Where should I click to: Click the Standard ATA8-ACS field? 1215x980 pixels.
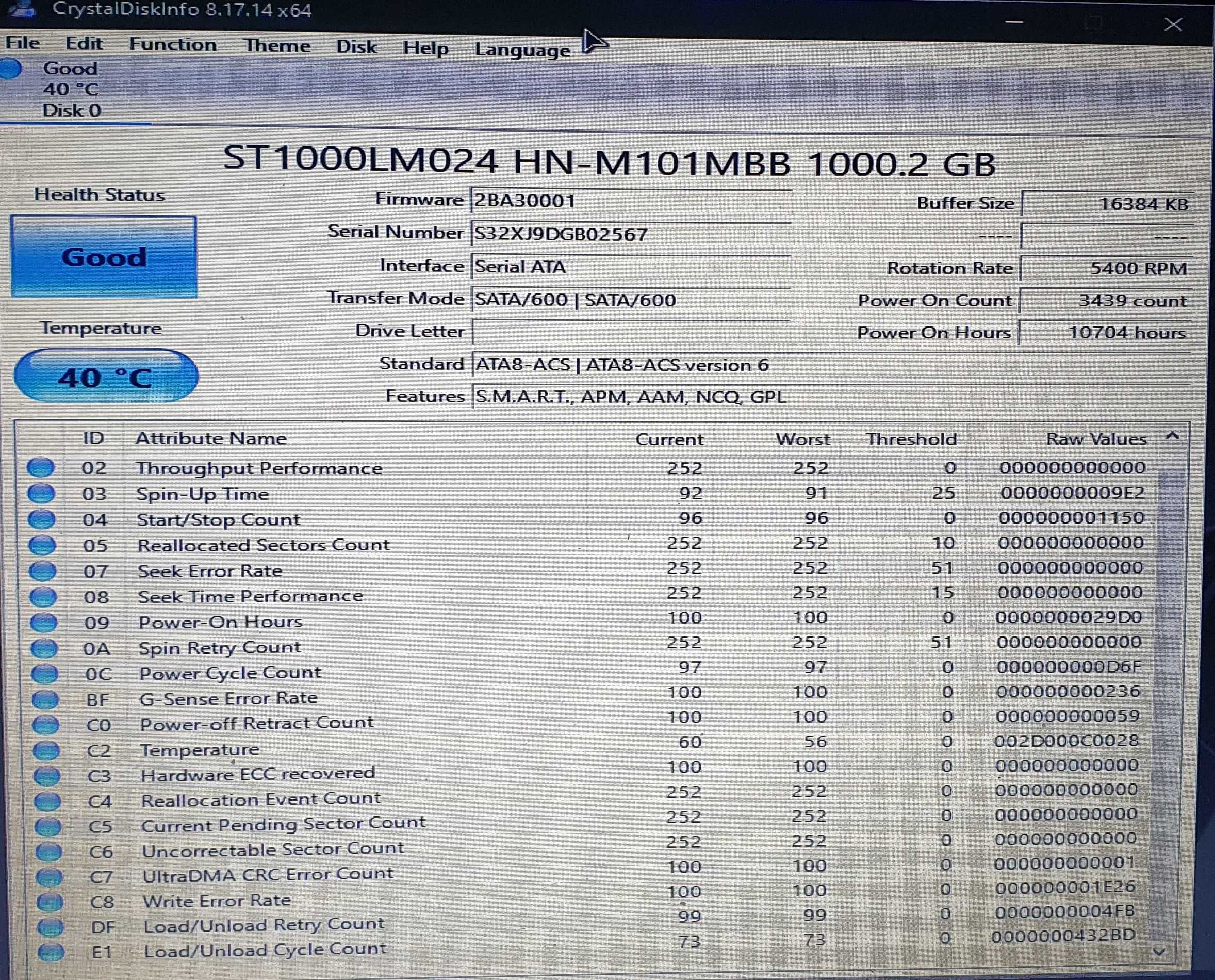831,365
